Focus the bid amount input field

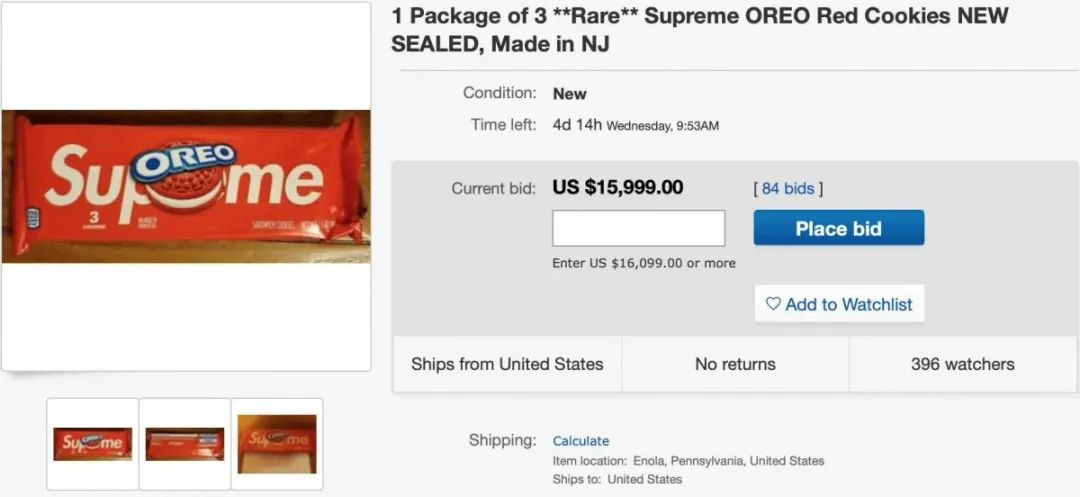pyautogui.click(x=638, y=228)
